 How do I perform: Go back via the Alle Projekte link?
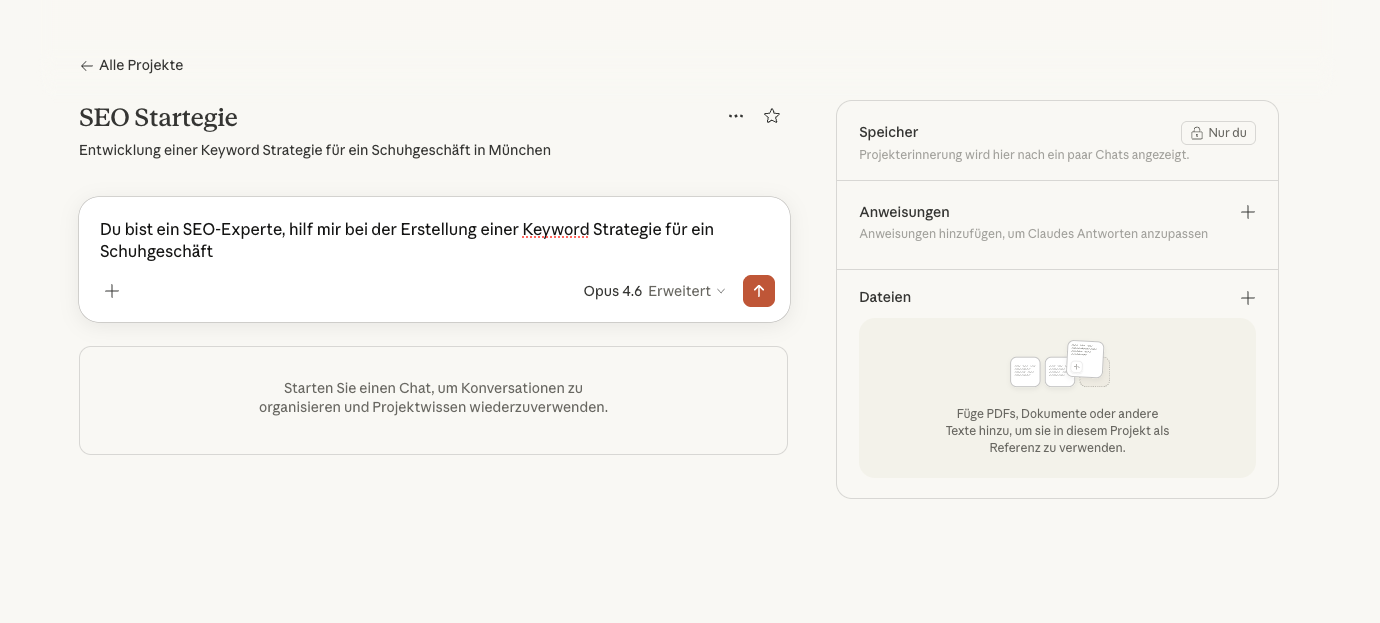(141, 66)
